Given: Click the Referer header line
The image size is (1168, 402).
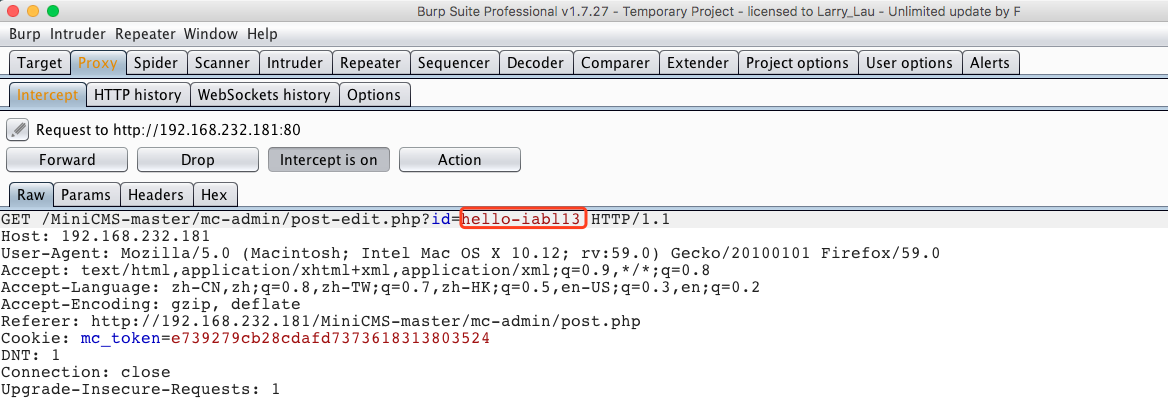Looking at the screenshot, I should tap(320, 322).
